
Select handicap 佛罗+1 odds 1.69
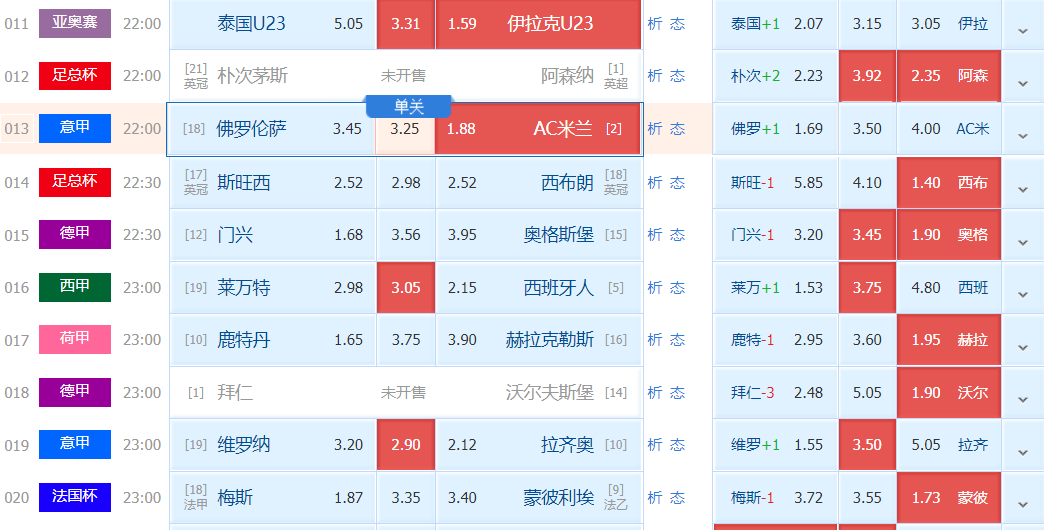(x=776, y=129)
